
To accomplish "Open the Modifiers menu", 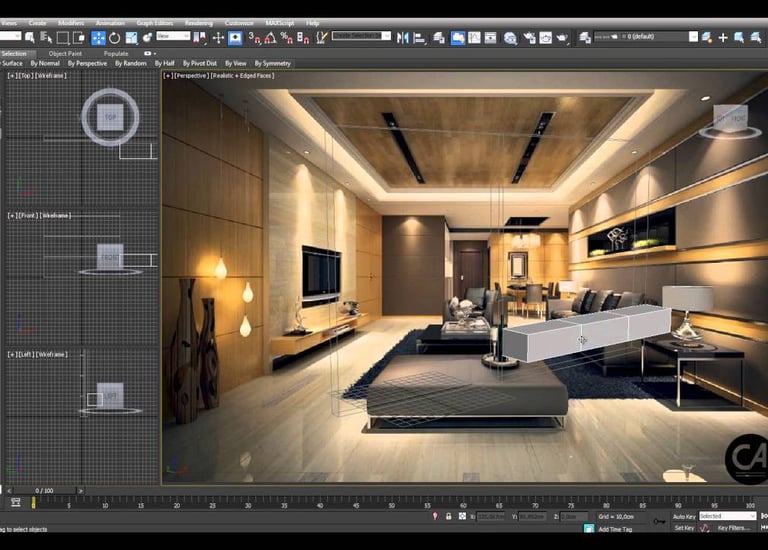I will 71,23.
